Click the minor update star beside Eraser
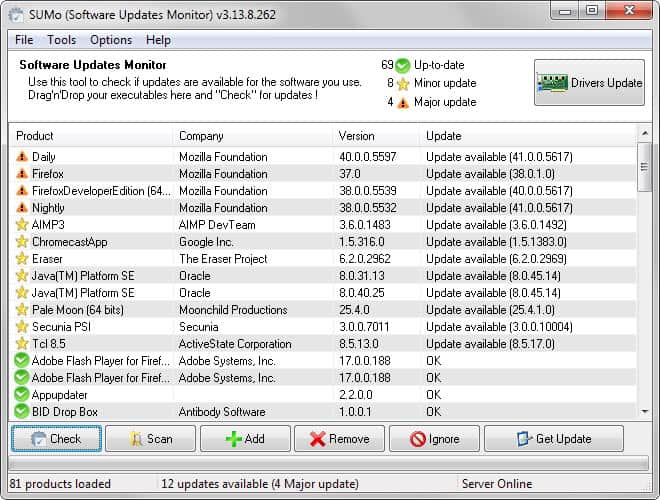Image resolution: width=660 pixels, height=500 pixels. coord(21,259)
